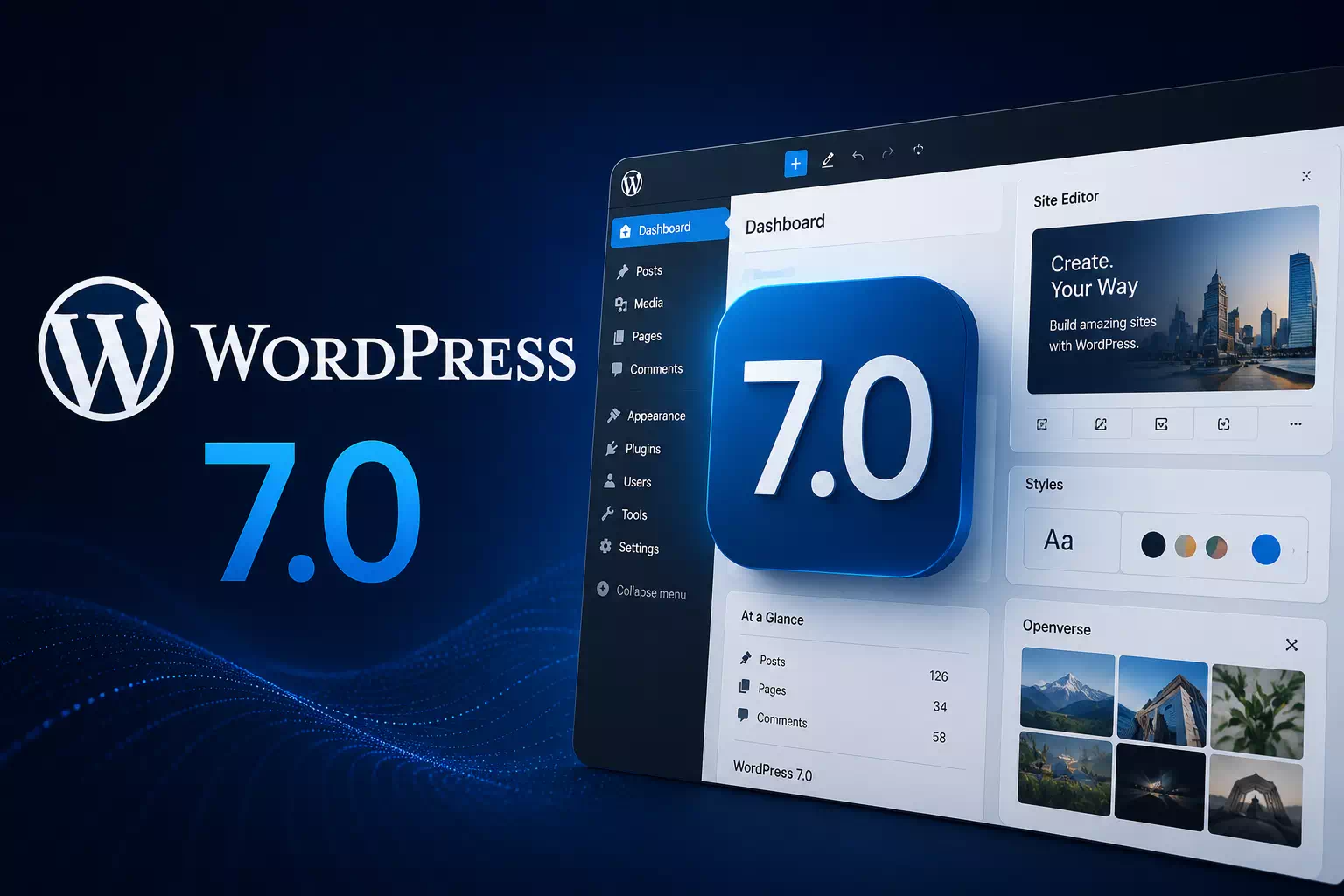Click second edit icon under Site Editor preview
Screen dimensions: 1344x896
(1101, 424)
